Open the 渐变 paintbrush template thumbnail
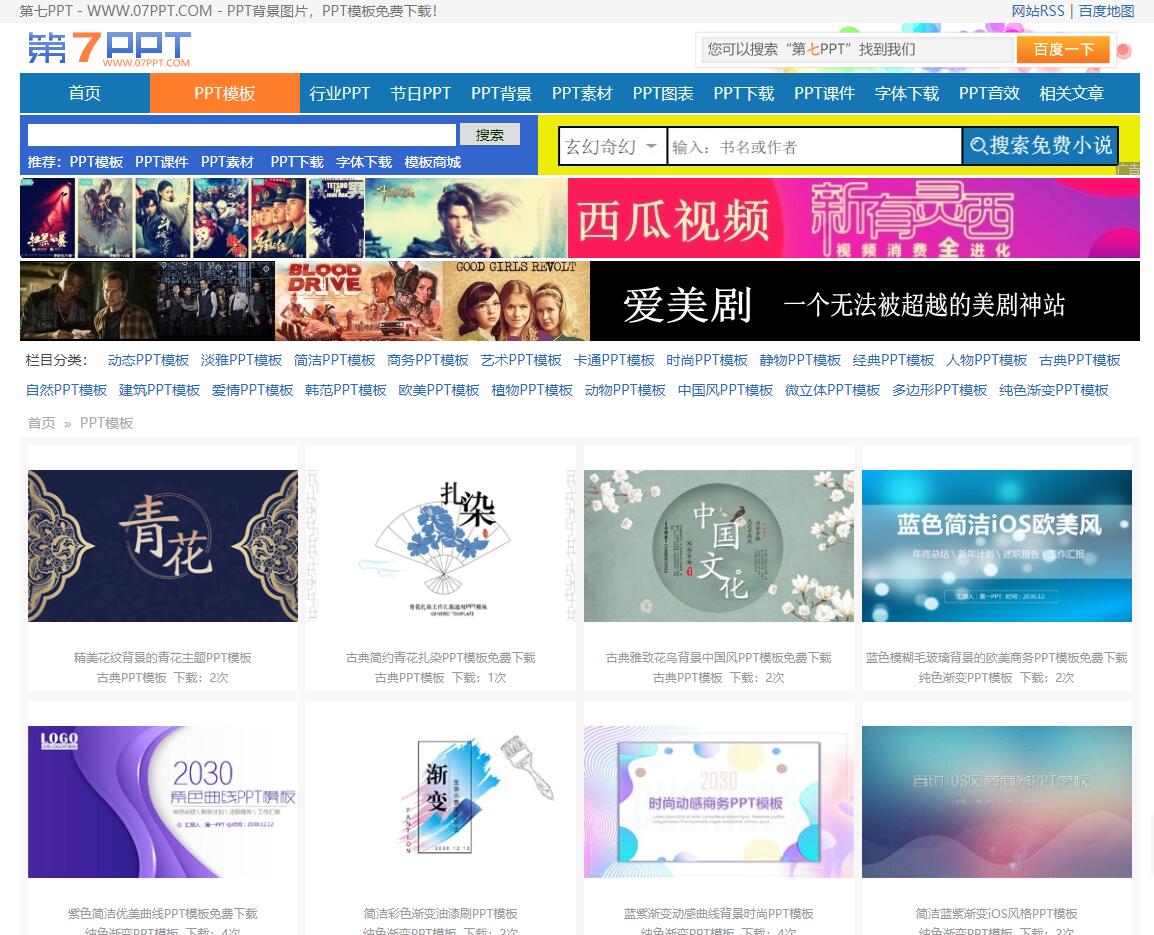 441,802
